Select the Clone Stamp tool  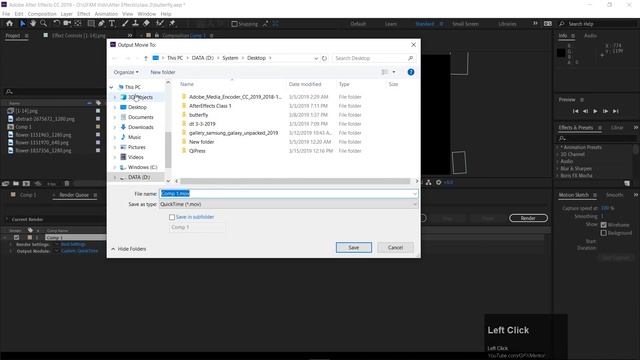coord(136,24)
